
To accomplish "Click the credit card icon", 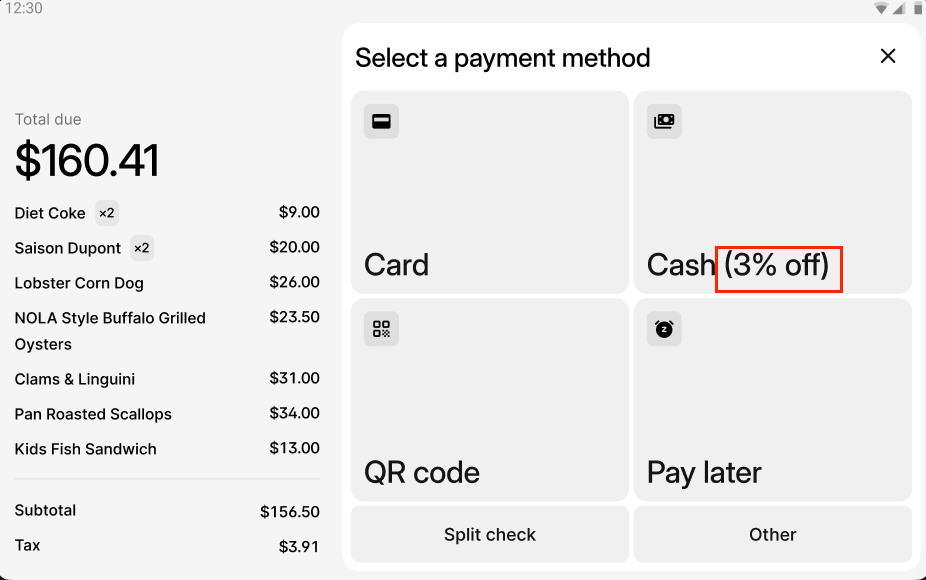I will tap(381, 122).
